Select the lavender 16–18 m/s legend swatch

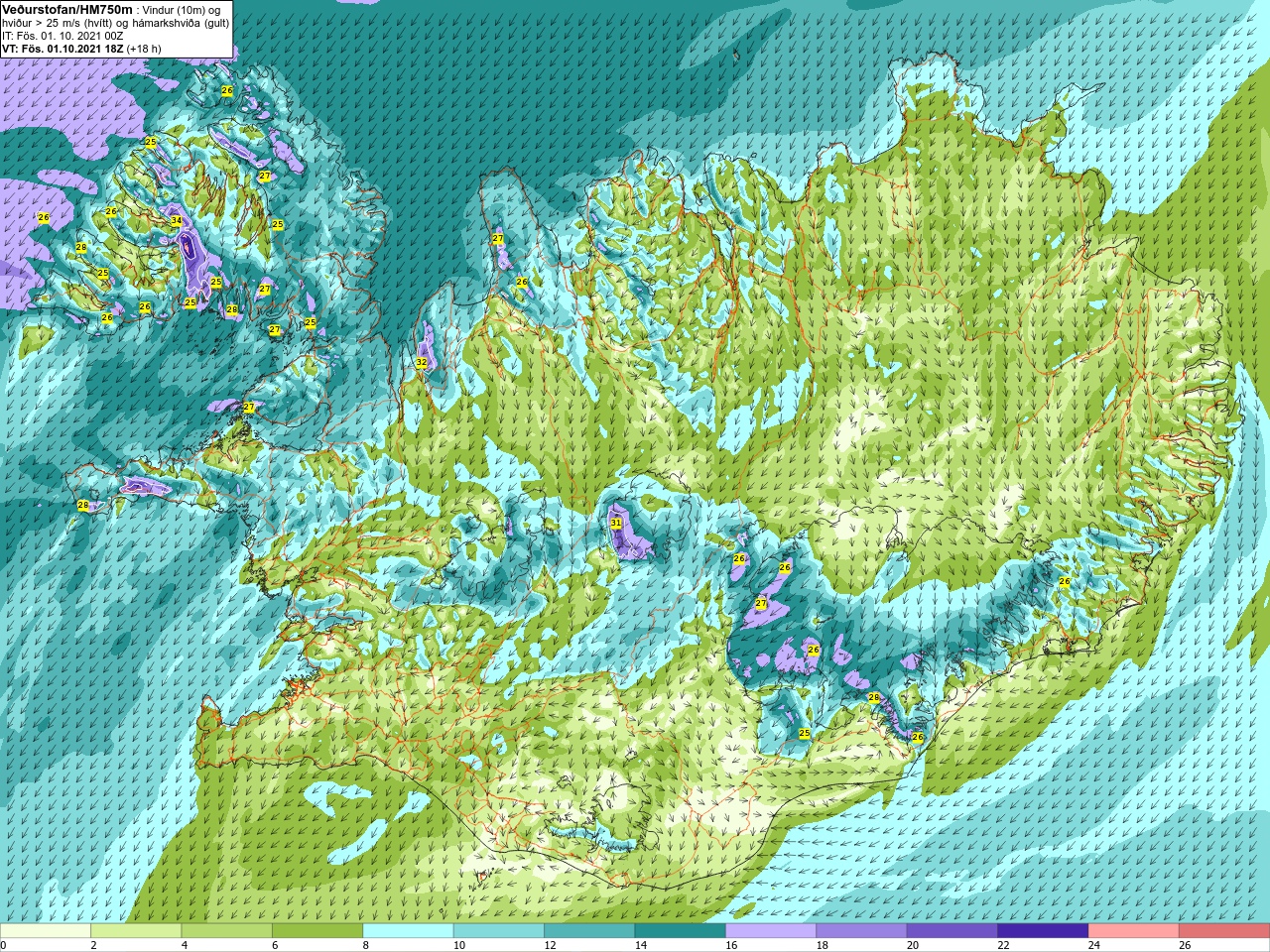(x=771, y=931)
